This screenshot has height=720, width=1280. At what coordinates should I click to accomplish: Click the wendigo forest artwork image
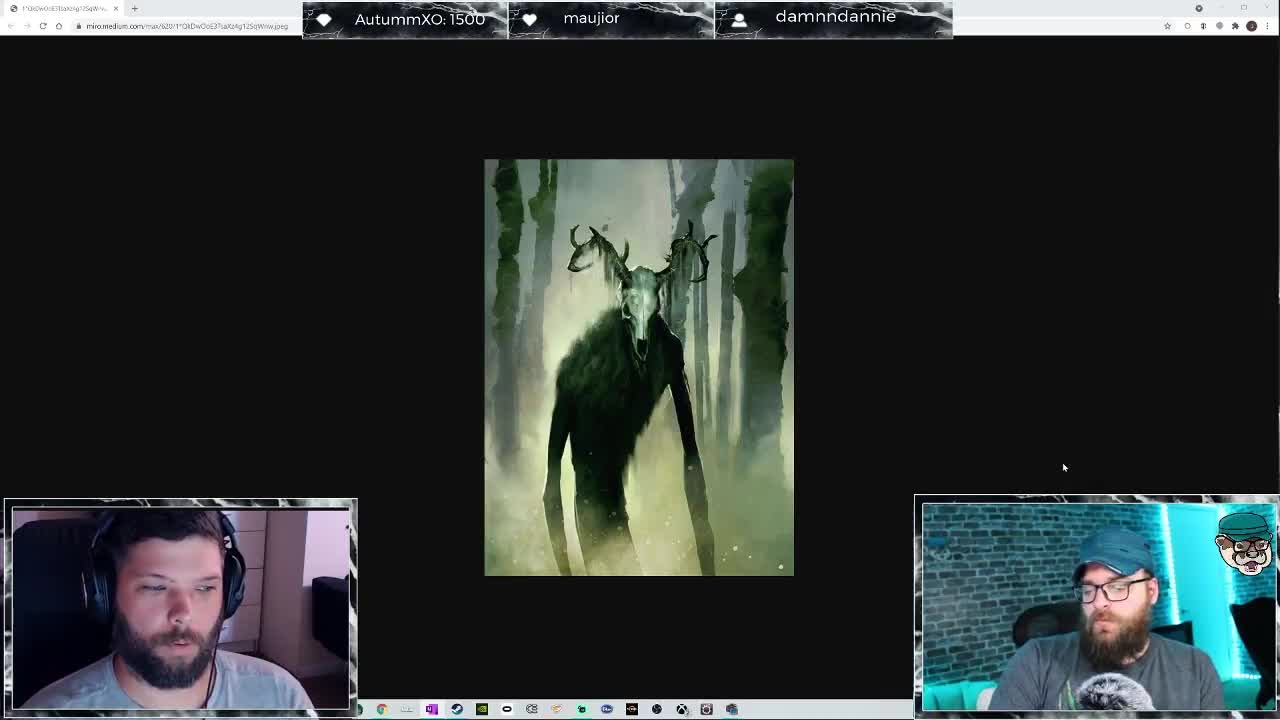pyautogui.click(x=639, y=367)
